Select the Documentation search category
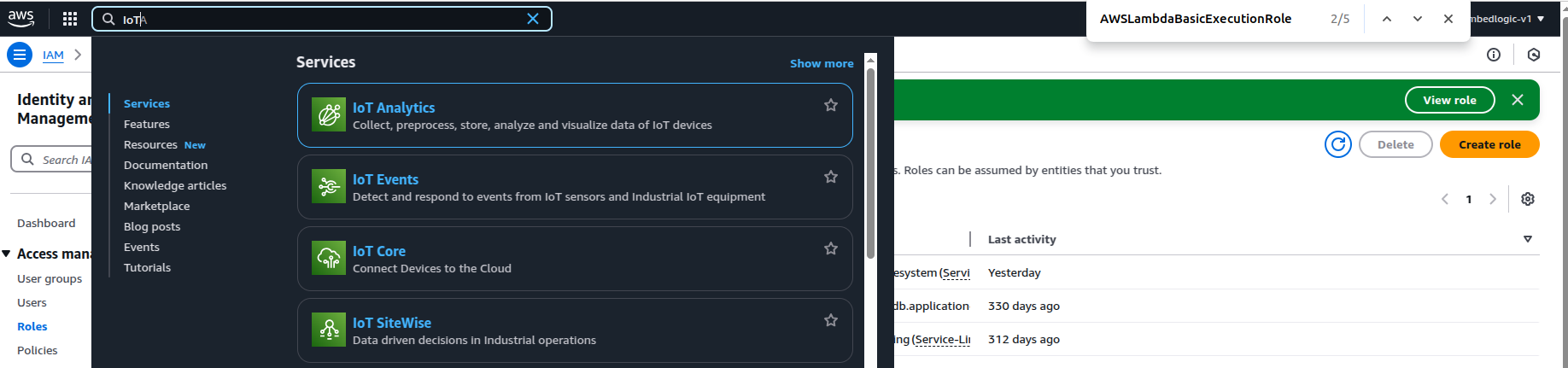Screen dimensions: 1568x368 click(166, 165)
